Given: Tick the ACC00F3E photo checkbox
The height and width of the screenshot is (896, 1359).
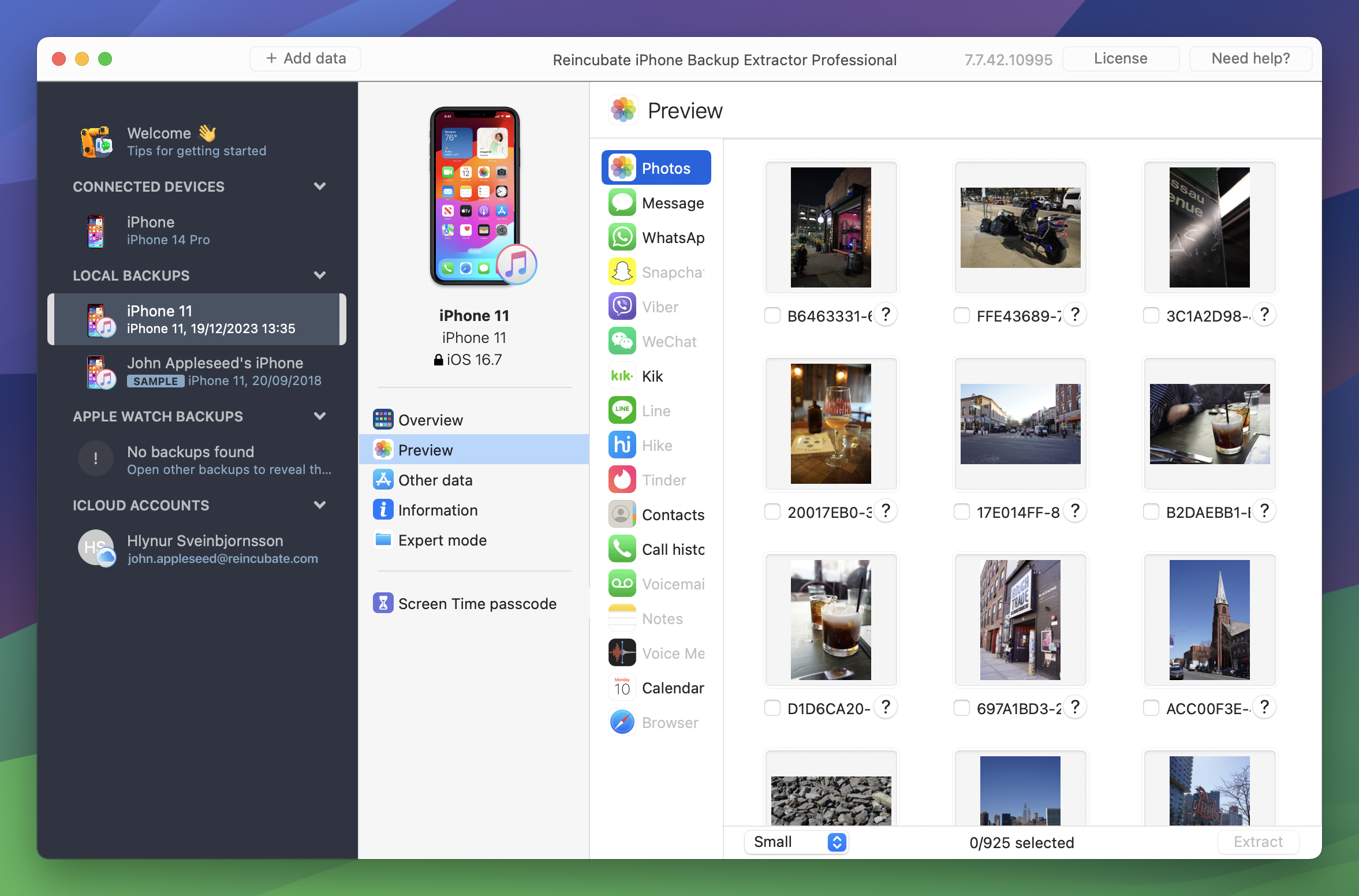Looking at the screenshot, I should [1151, 707].
